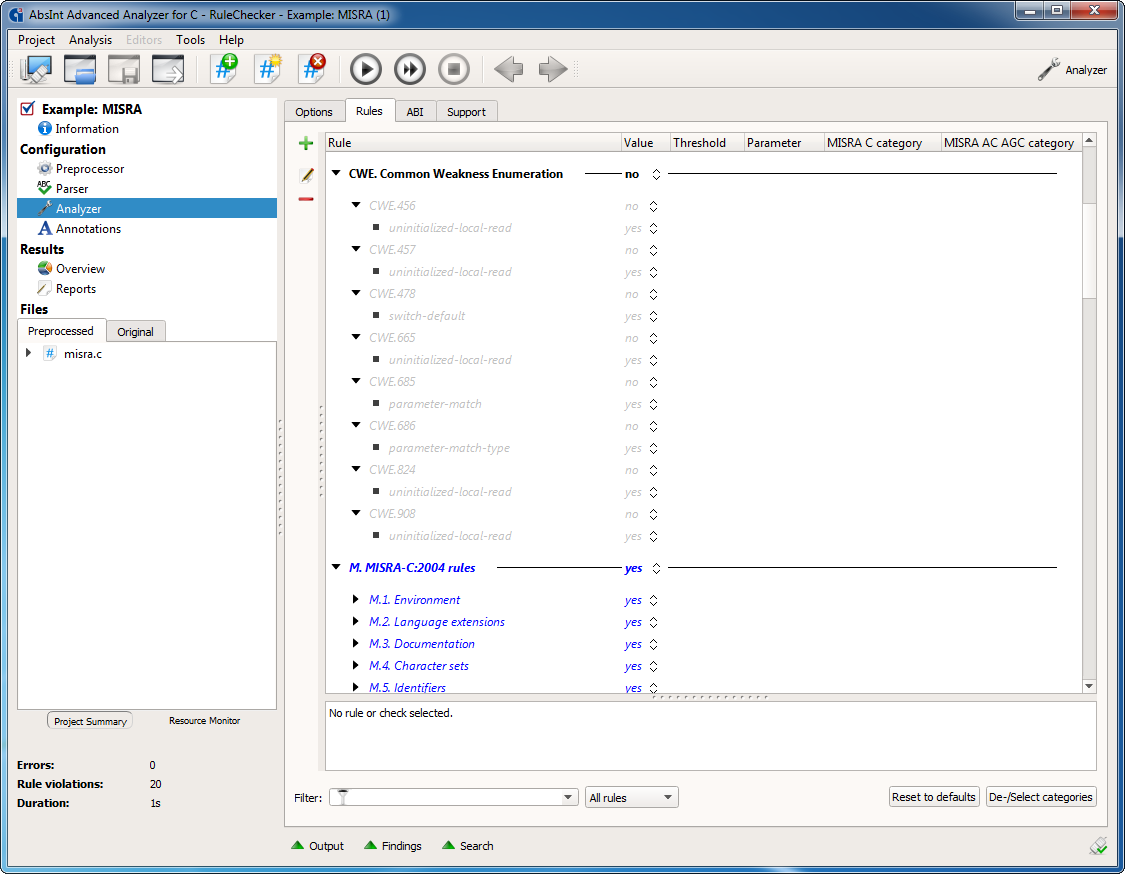Toggle value stepper for M. MISRA-C:2004 rules

pos(656,568)
